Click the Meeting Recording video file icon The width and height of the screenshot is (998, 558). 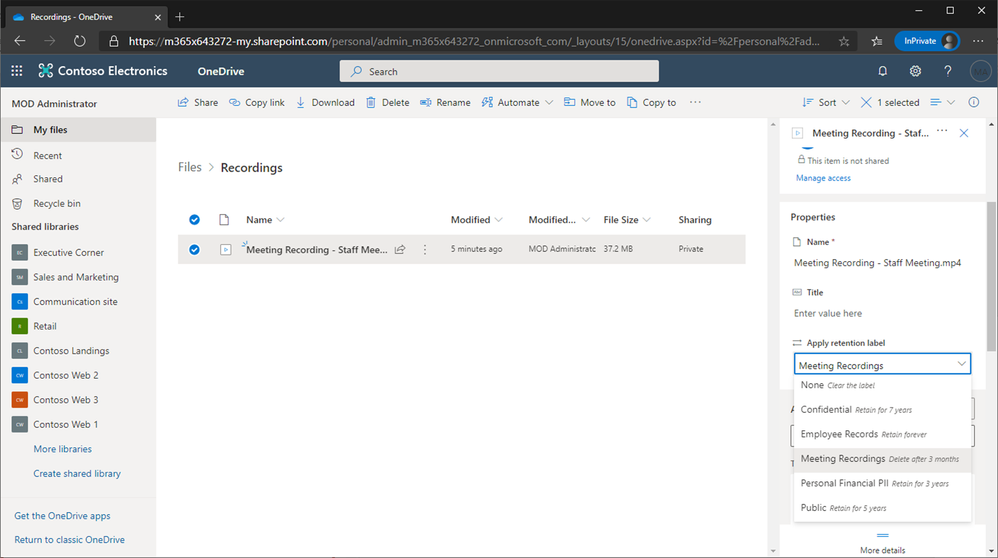tap(225, 249)
